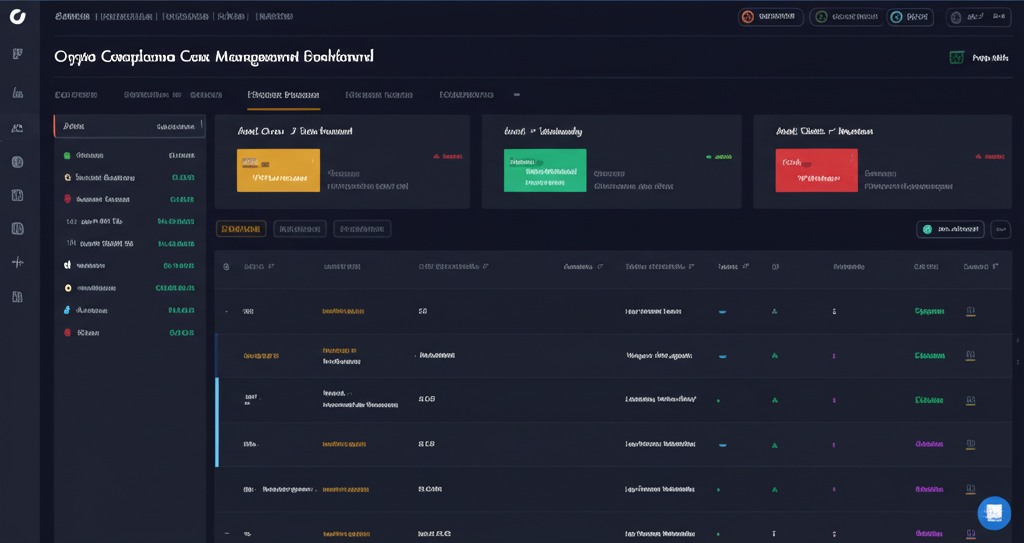Switch to the first tab in the tab row
Viewport: 1024px width, 543px height.
[76, 95]
